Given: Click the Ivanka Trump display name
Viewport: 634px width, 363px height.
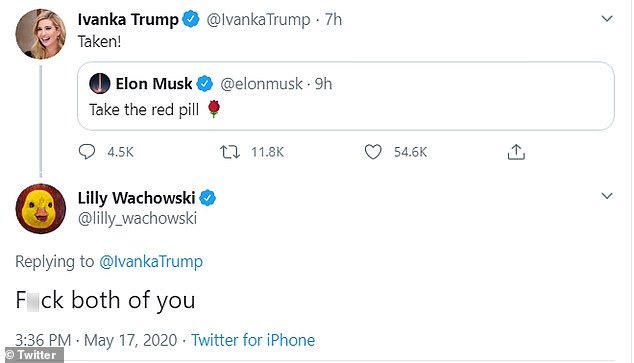Looking at the screenshot, I should click(128, 19).
